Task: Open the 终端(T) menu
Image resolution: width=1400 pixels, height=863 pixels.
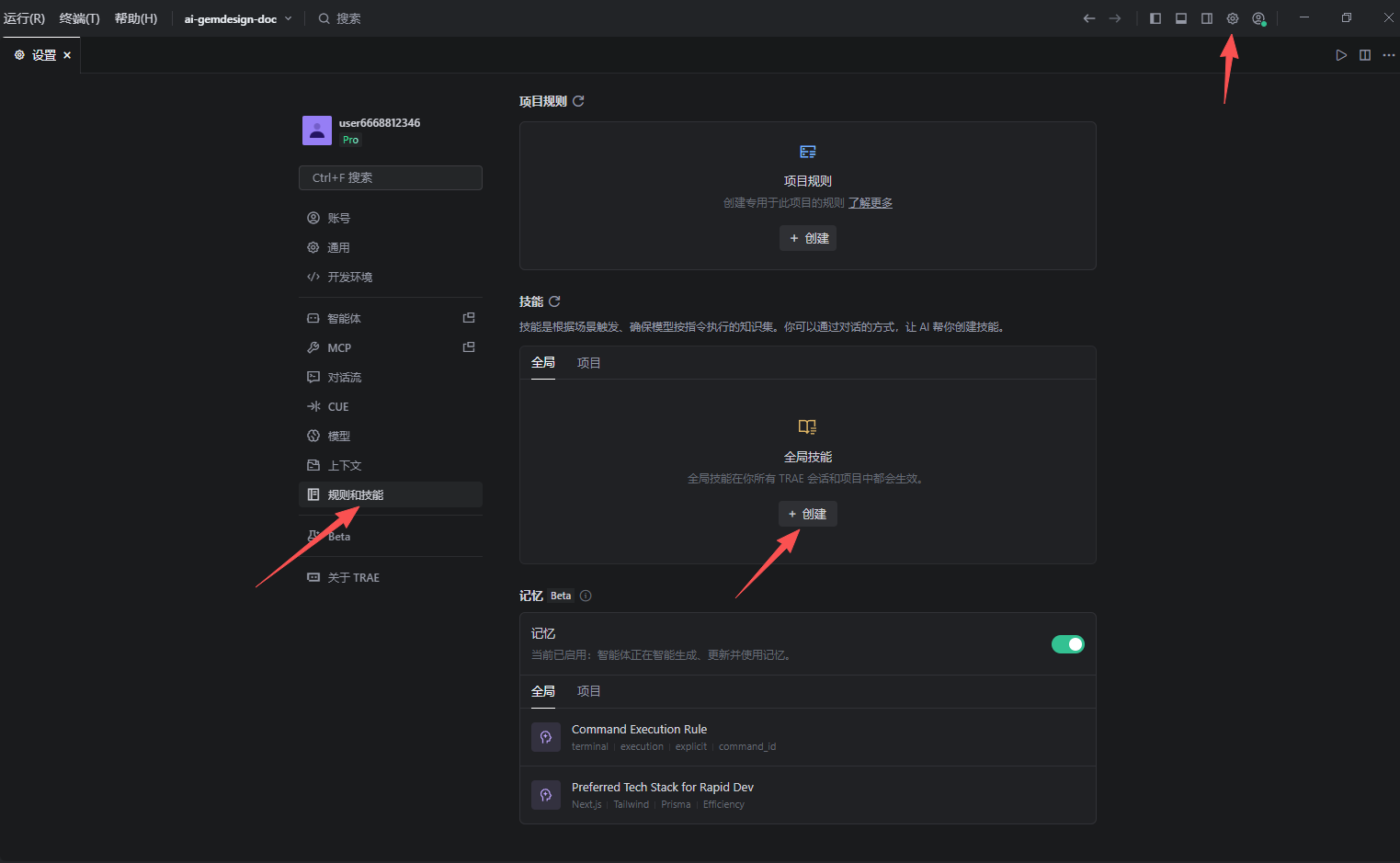Action: click(x=79, y=18)
